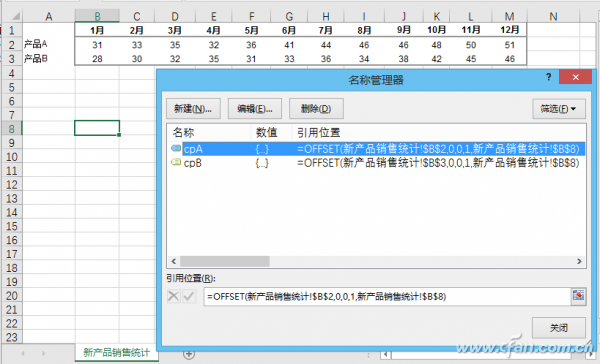Click into the 引用位置 reference input field
The height and width of the screenshot is (364, 600).
pyautogui.click(x=387, y=296)
